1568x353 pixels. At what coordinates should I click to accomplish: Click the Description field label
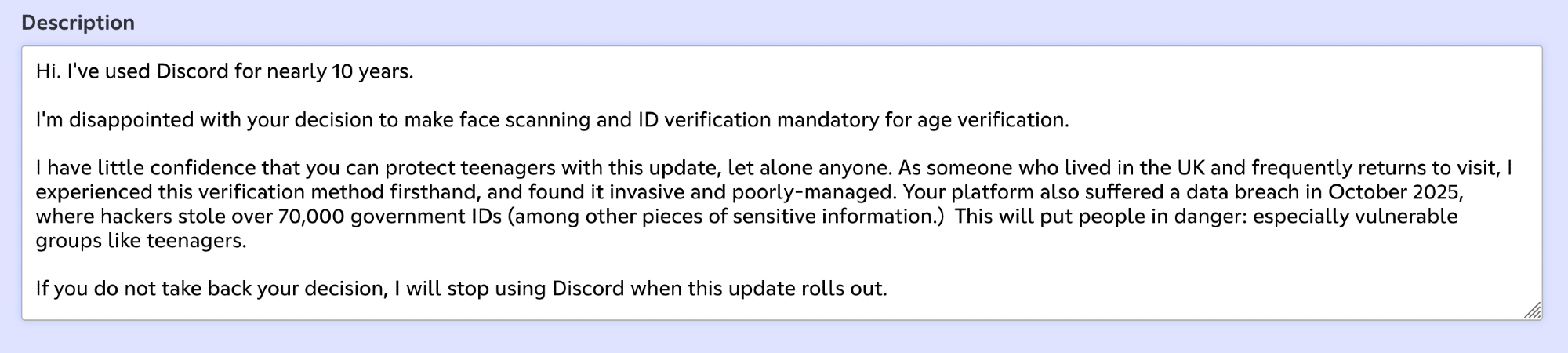point(78,23)
